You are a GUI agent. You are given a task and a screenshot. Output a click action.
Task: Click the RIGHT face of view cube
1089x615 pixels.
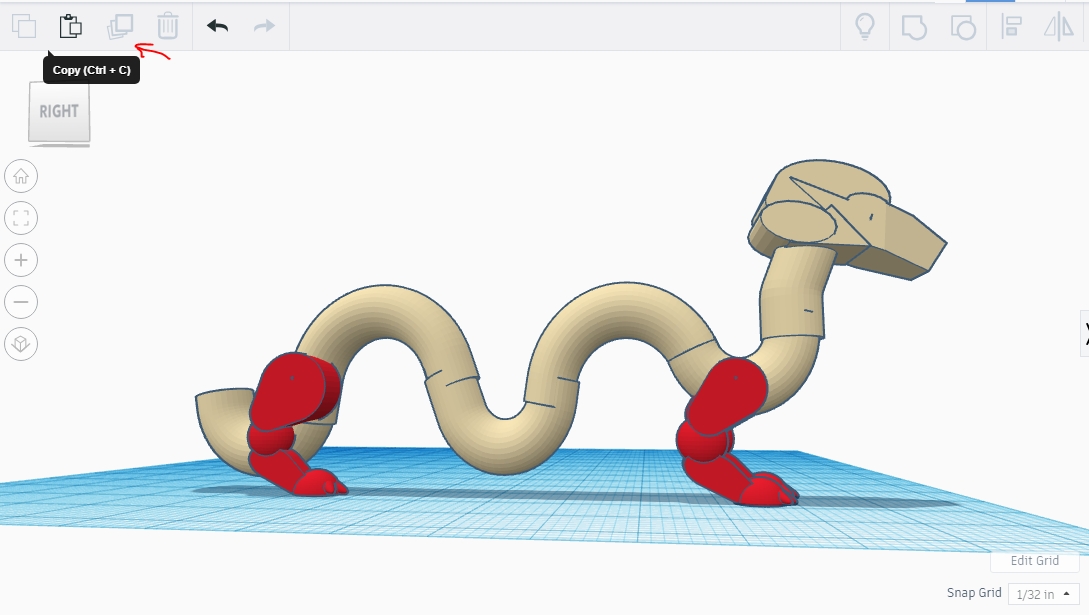pos(59,112)
